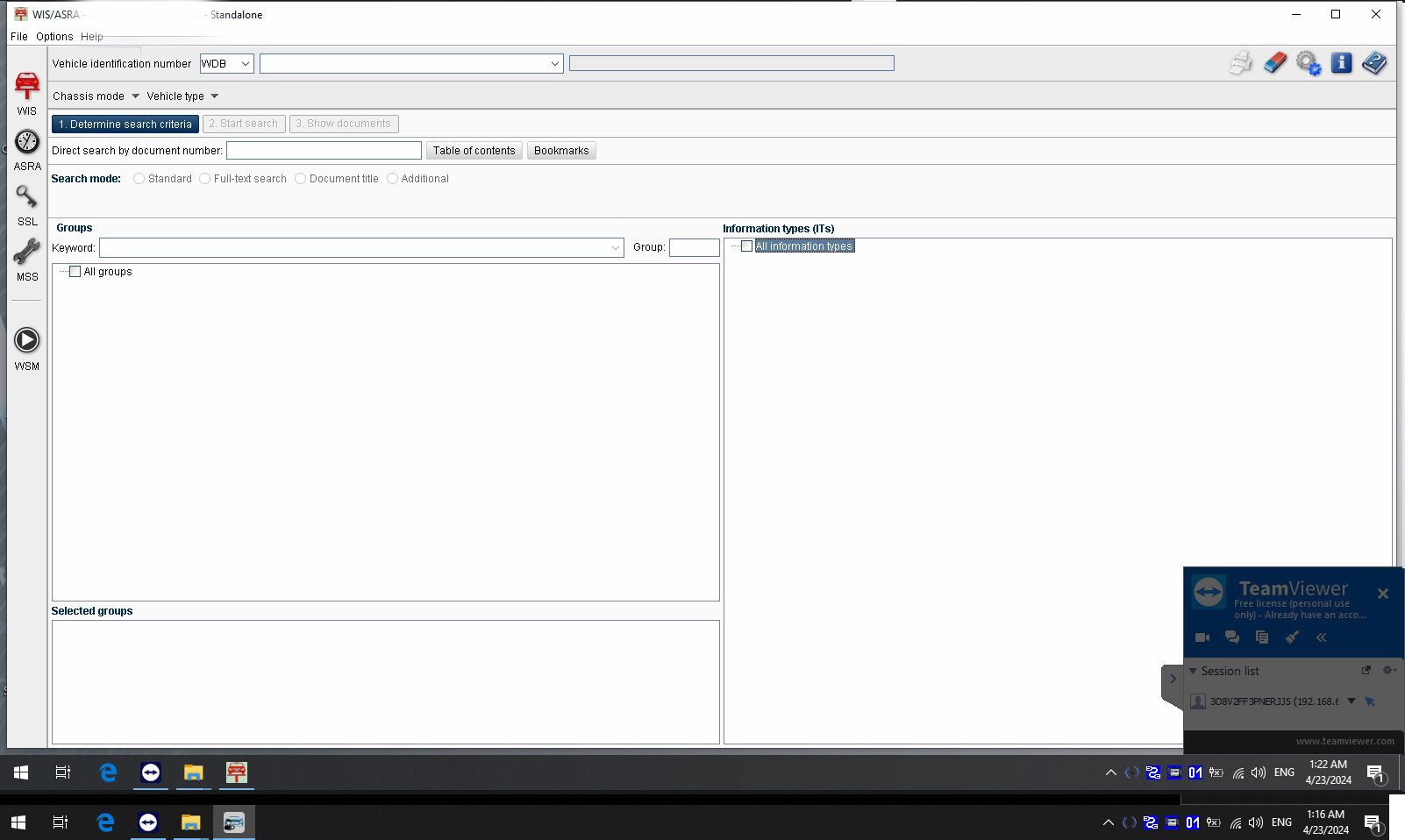The height and width of the screenshot is (840, 1405).
Task: Open the MSS wrench module
Action: (27, 261)
